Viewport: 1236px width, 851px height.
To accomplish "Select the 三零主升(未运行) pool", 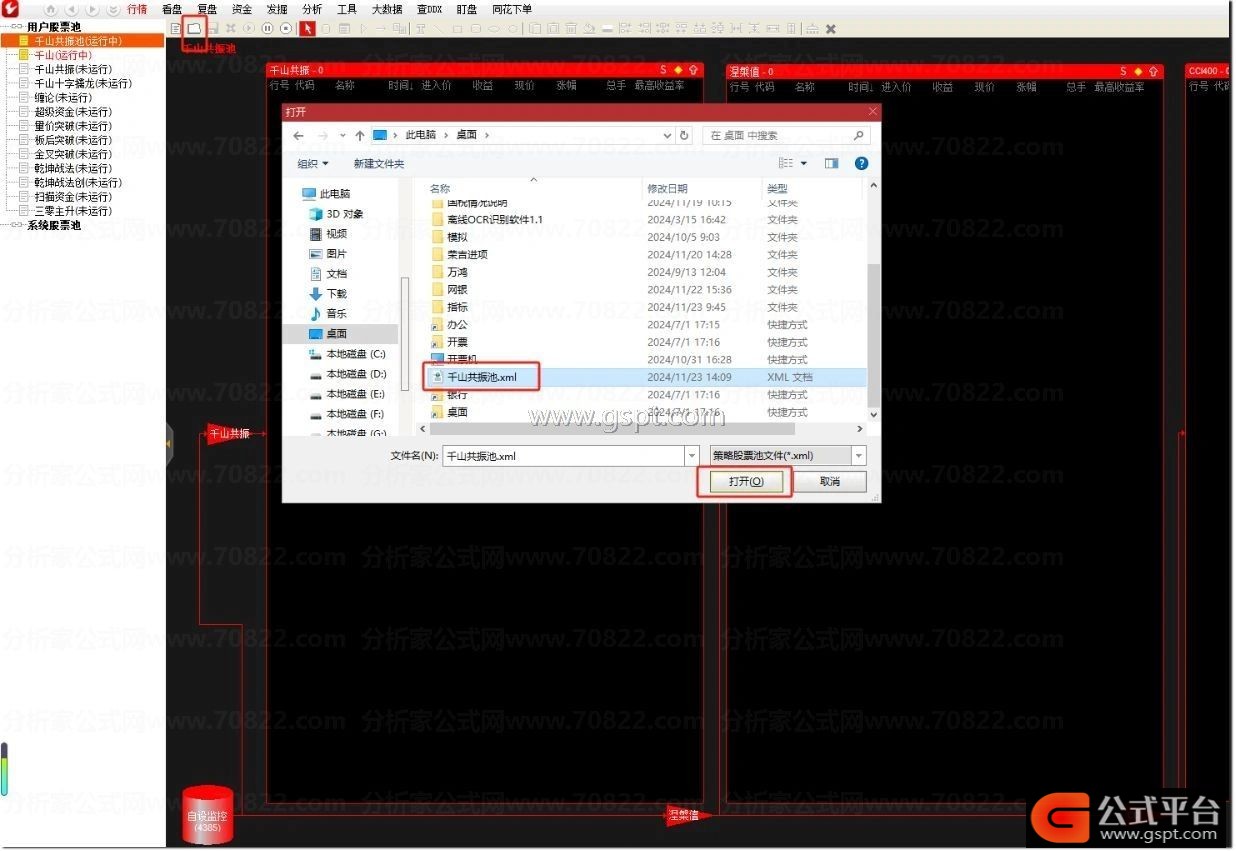I will 73,211.
